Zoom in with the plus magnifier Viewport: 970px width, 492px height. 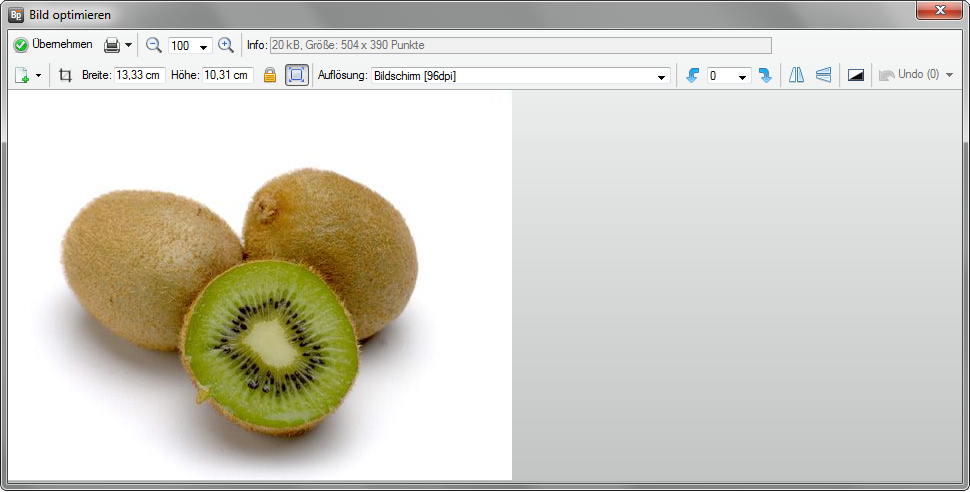(226, 45)
